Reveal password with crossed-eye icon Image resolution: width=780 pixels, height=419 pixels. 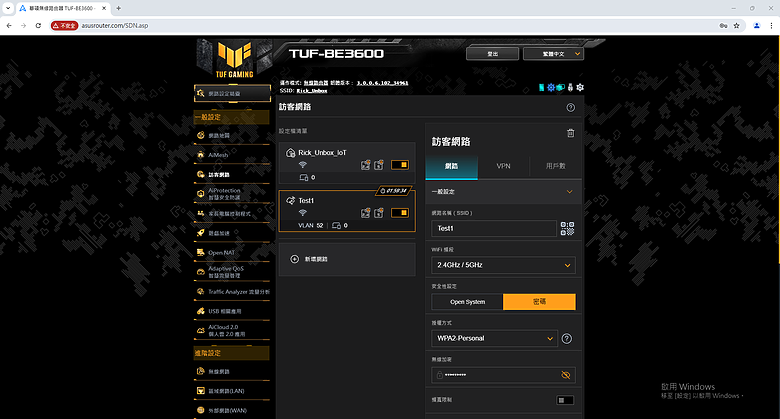click(566, 375)
